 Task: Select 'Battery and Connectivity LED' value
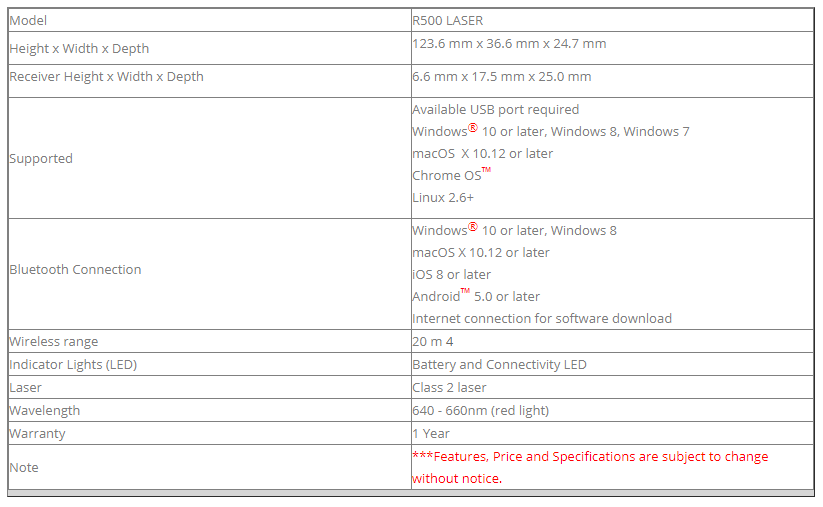pos(500,365)
